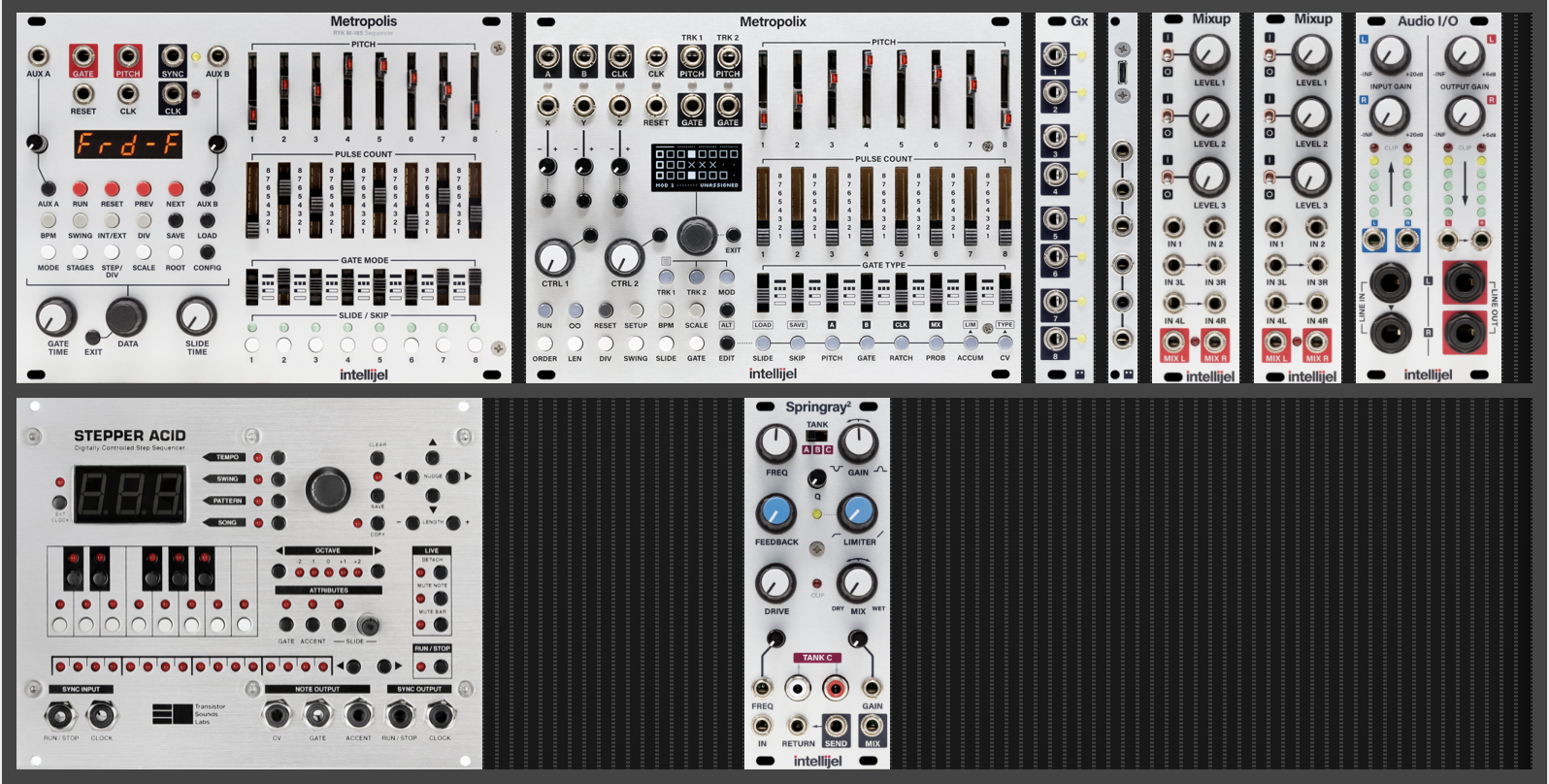Viewport: 1549px width, 784px height.
Task: Click the red MIX R jack on right Mixup
Action: 1316,343
